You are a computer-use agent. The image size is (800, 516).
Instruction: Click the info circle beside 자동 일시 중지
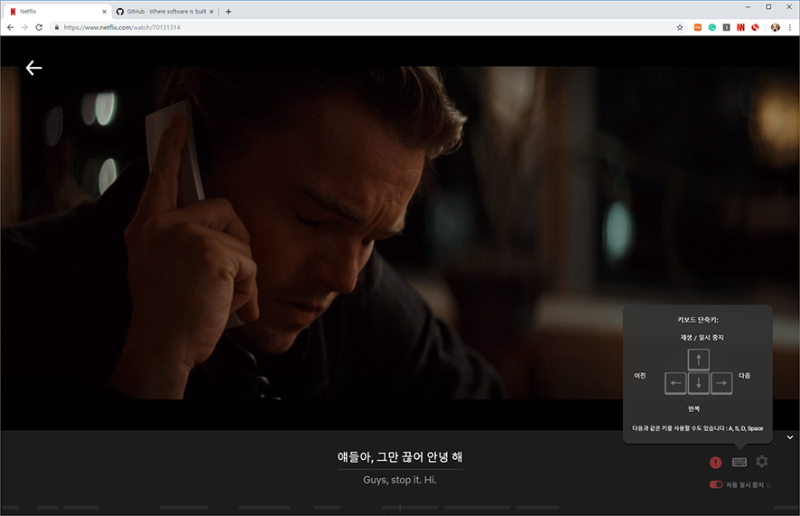coord(768,485)
